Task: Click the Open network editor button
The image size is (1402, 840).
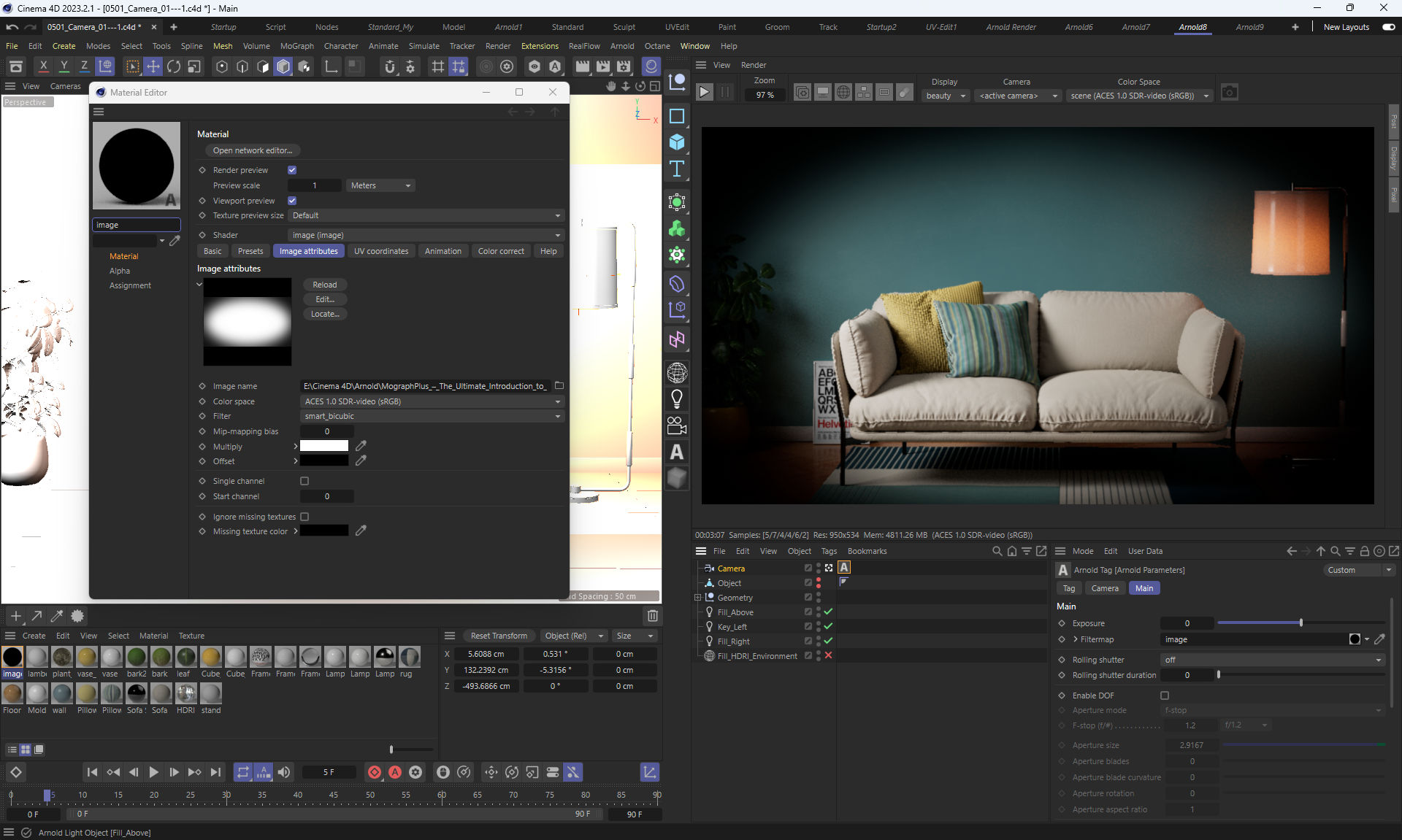Action: [252, 150]
